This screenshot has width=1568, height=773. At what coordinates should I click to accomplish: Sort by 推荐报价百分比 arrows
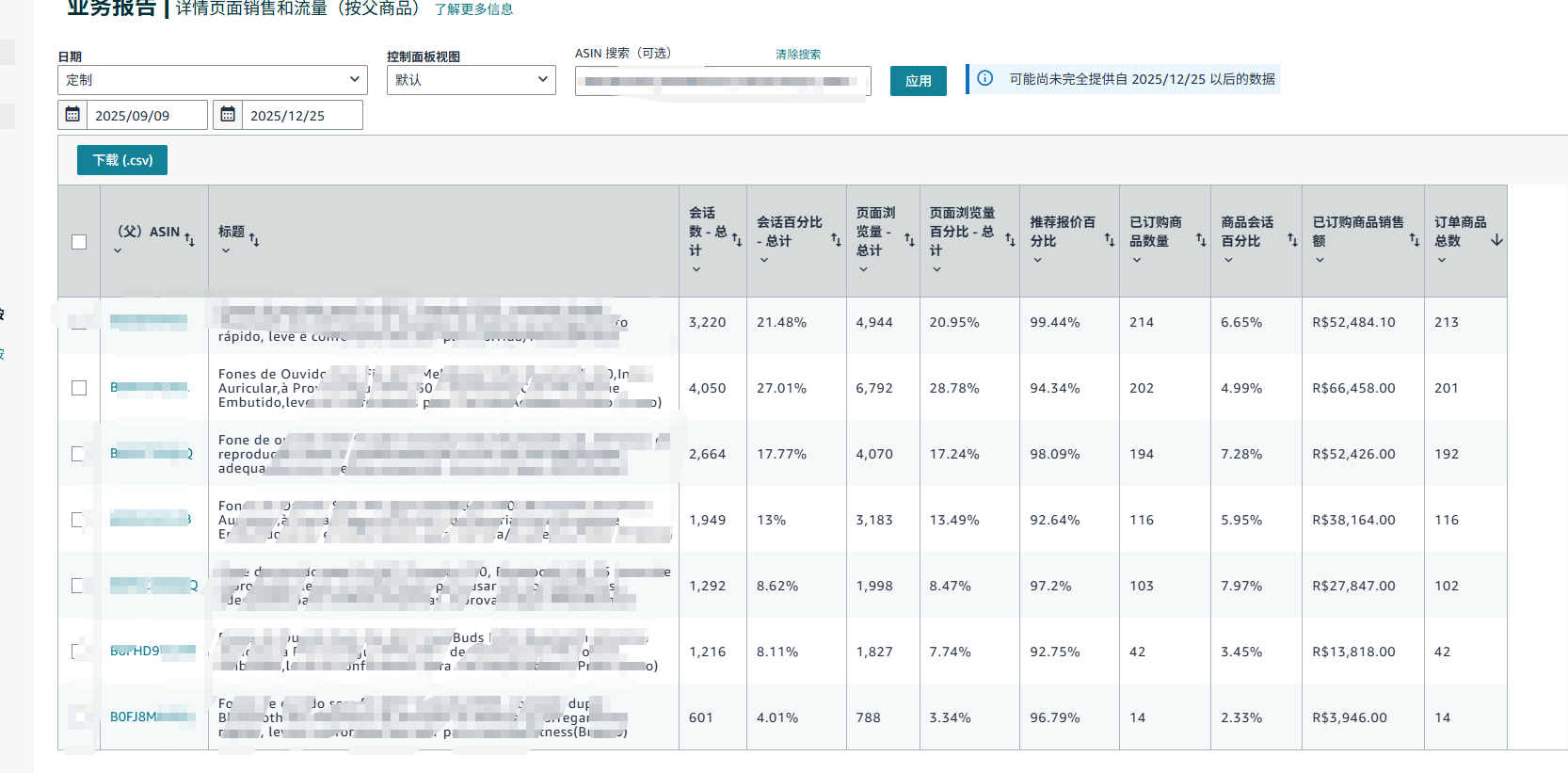pyautogui.click(x=1109, y=241)
